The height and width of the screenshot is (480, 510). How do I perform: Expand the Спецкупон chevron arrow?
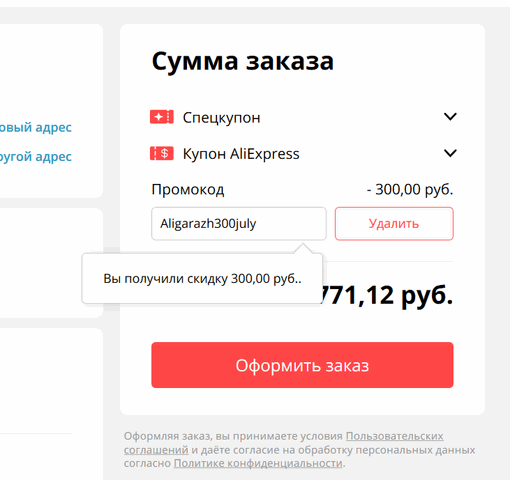[450, 117]
